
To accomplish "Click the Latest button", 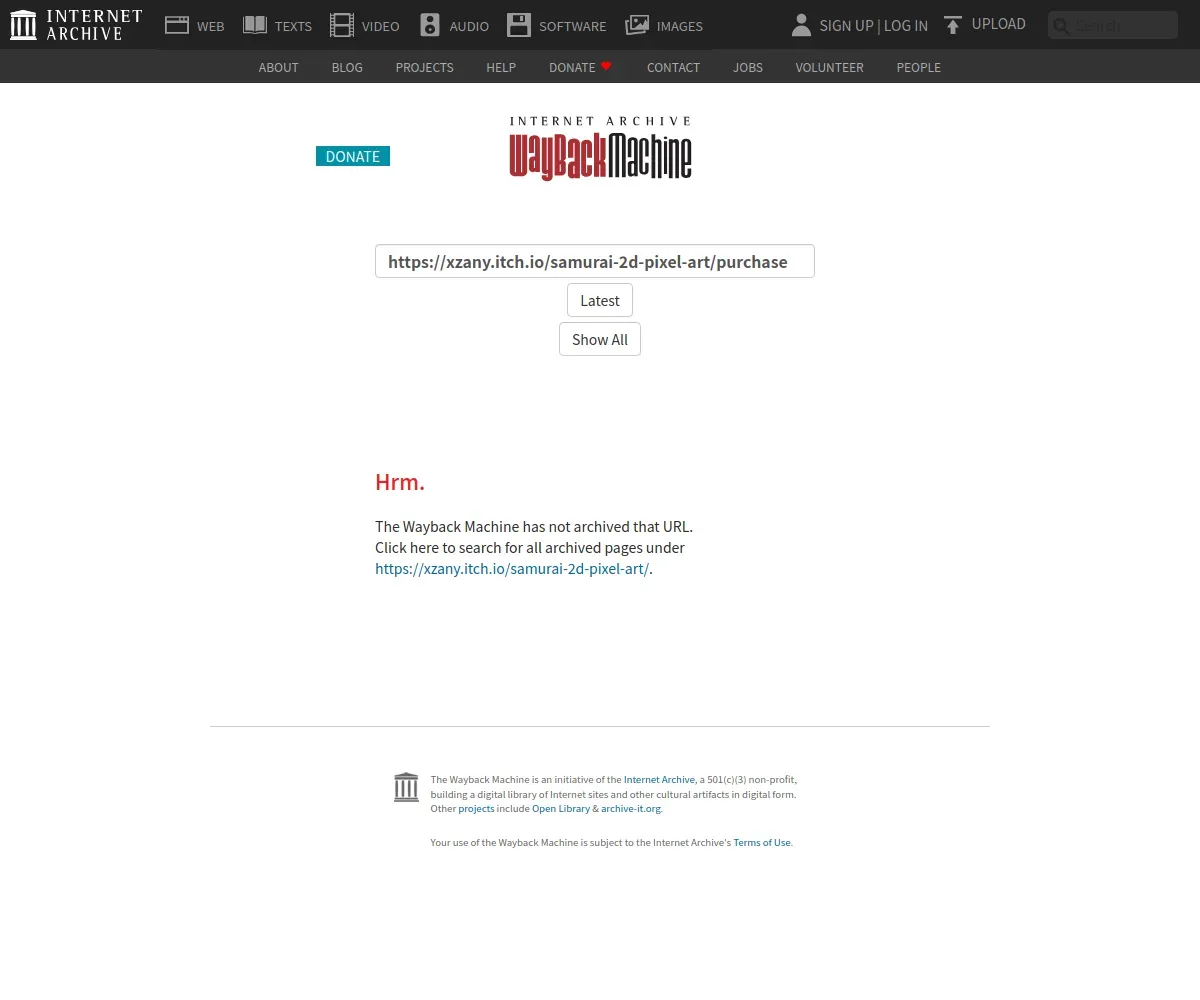I will pos(600,300).
